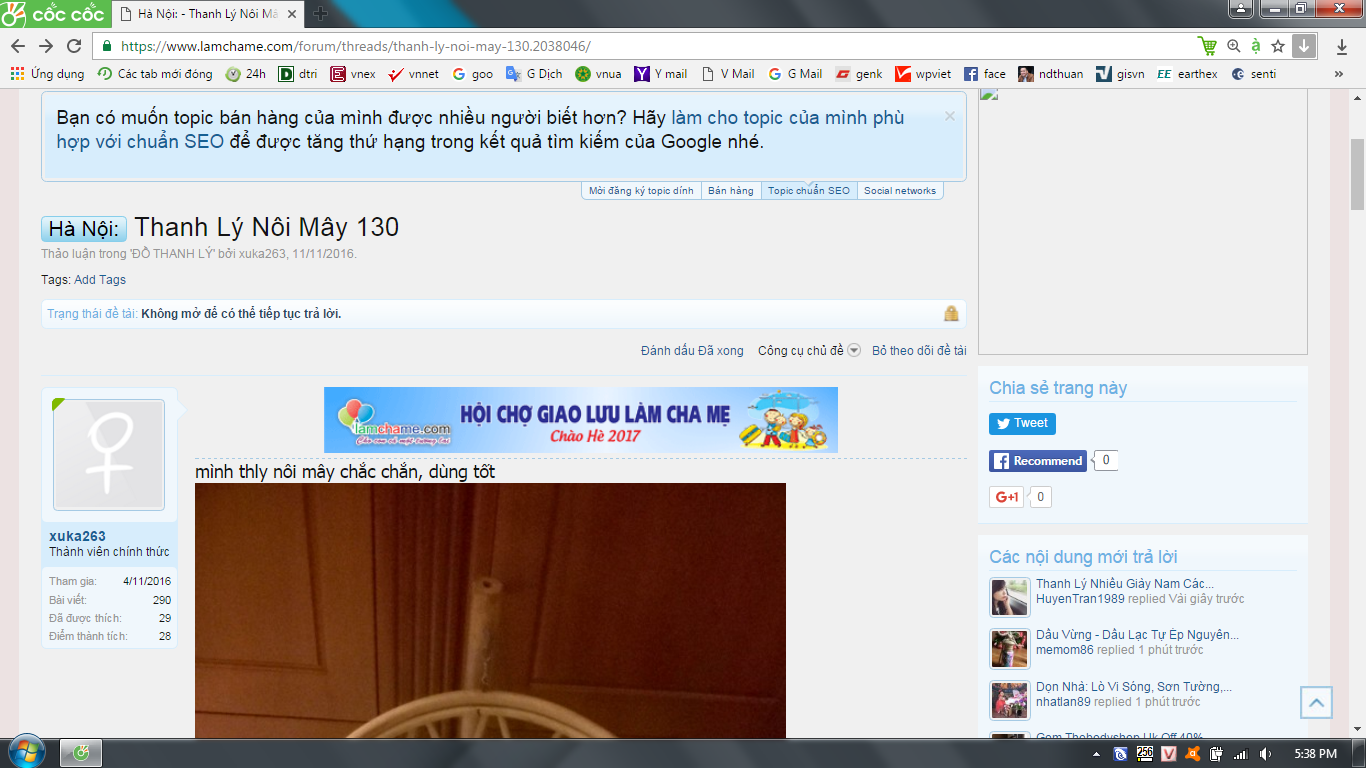Open the Windows Start menu
1366x768 pixels.
point(26,753)
